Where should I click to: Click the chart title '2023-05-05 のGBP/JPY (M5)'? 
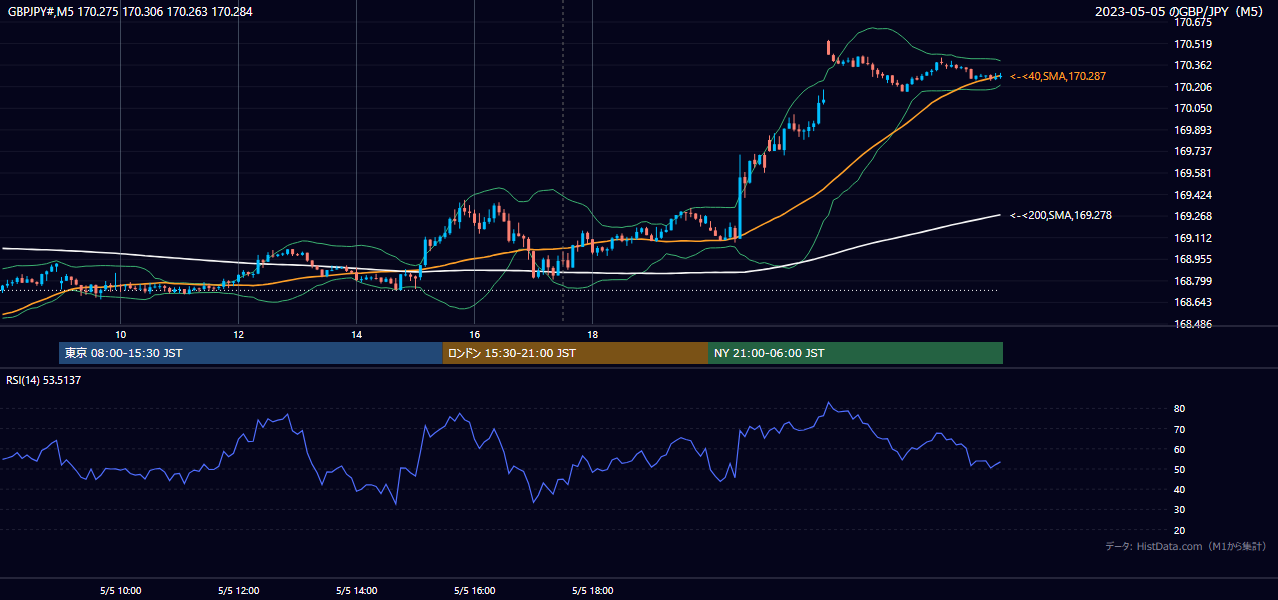point(1181,12)
